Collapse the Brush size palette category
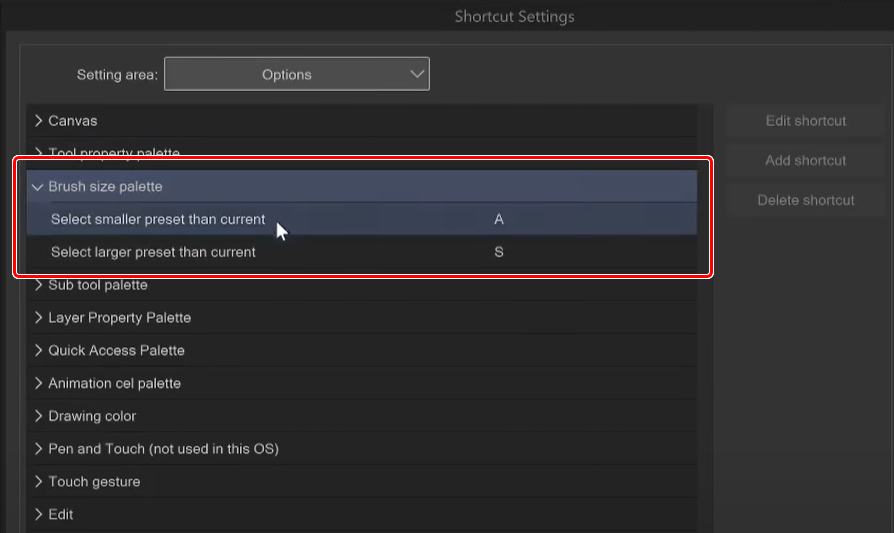Screen dimensions: 894x533 pos(38,187)
